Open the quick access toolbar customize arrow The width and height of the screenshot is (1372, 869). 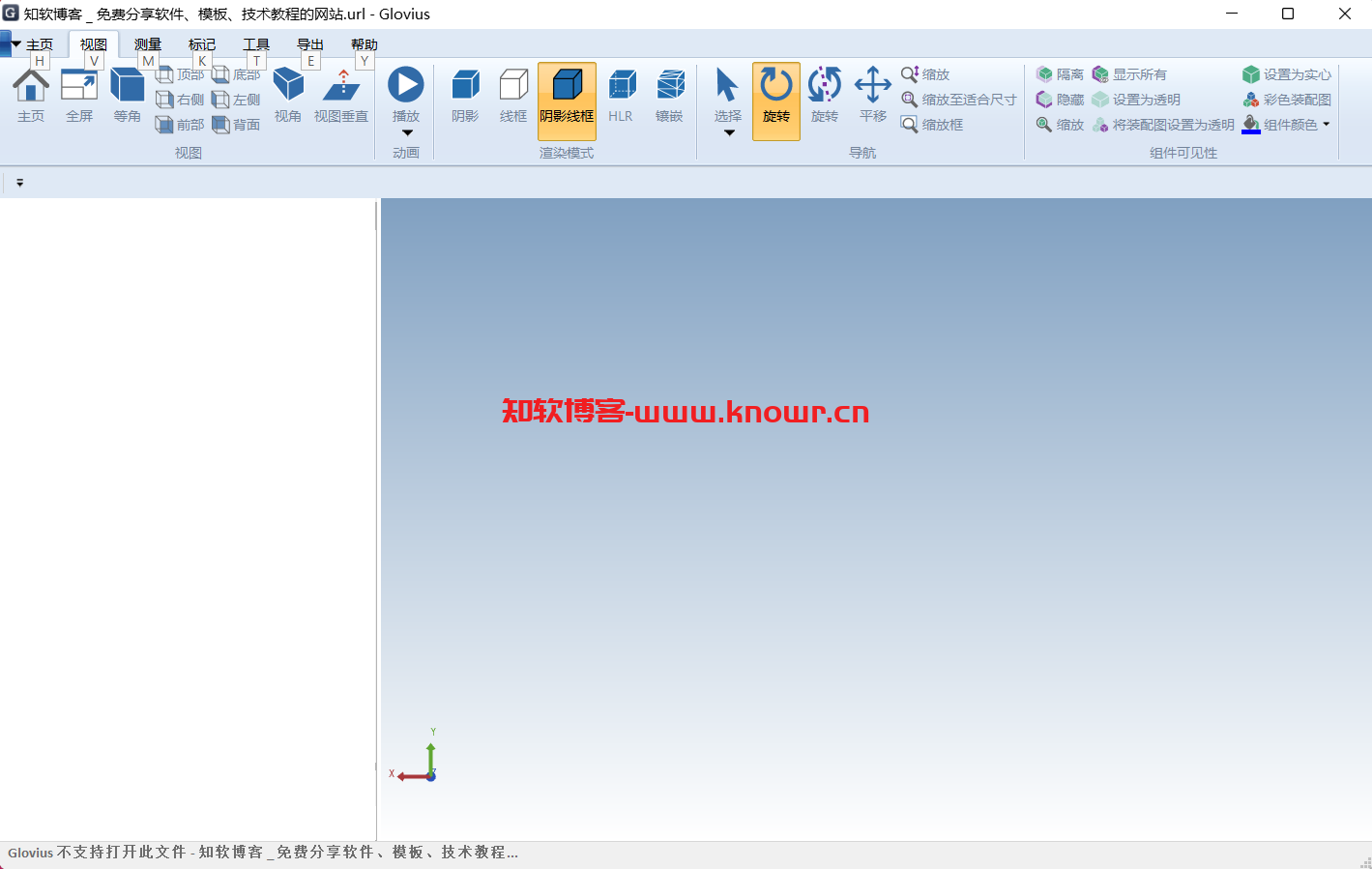coord(19,183)
